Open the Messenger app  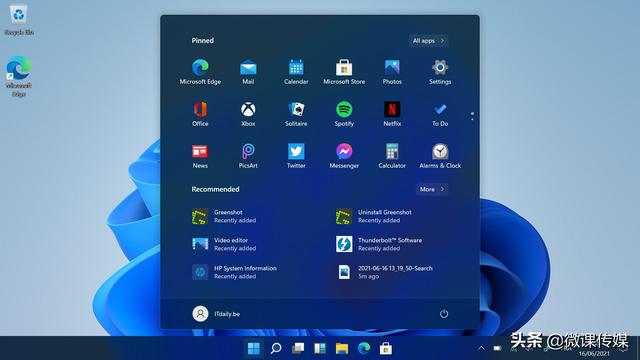coord(344,156)
